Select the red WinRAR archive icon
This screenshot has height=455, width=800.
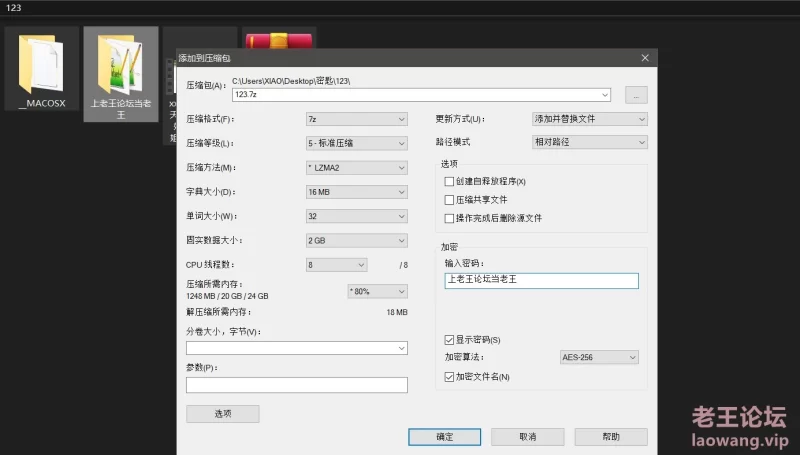click(x=279, y=41)
